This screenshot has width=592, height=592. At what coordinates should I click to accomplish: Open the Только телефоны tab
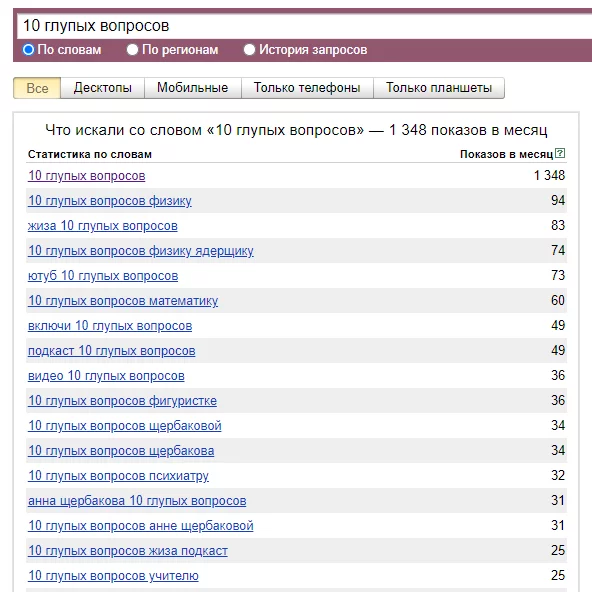coord(307,88)
